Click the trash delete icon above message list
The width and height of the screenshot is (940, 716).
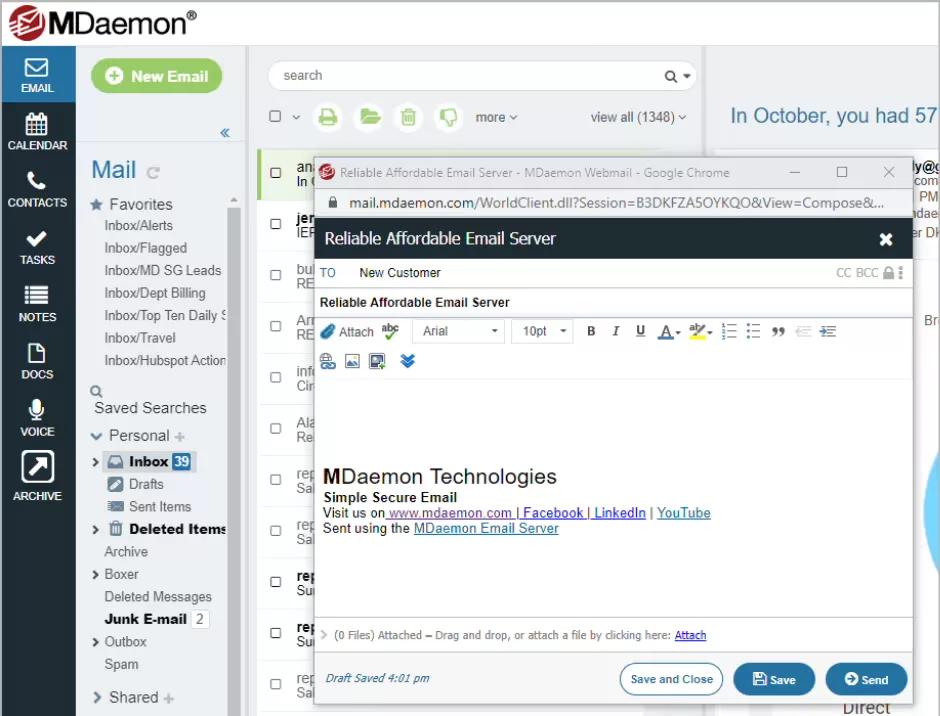[408, 117]
